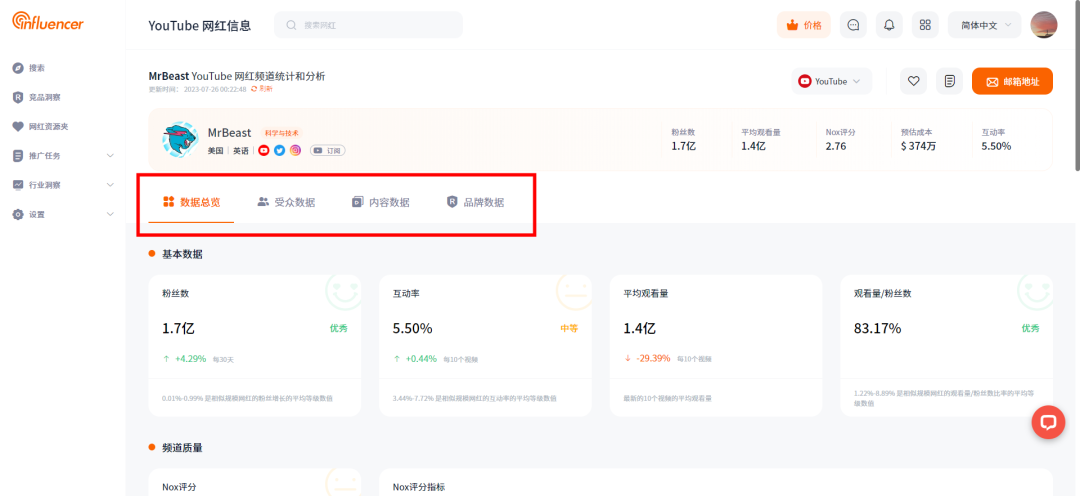The height and width of the screenshot is (496, 1080).
Task: Switch to the 受众数据 tab
Action: click(x=286, y=202)
